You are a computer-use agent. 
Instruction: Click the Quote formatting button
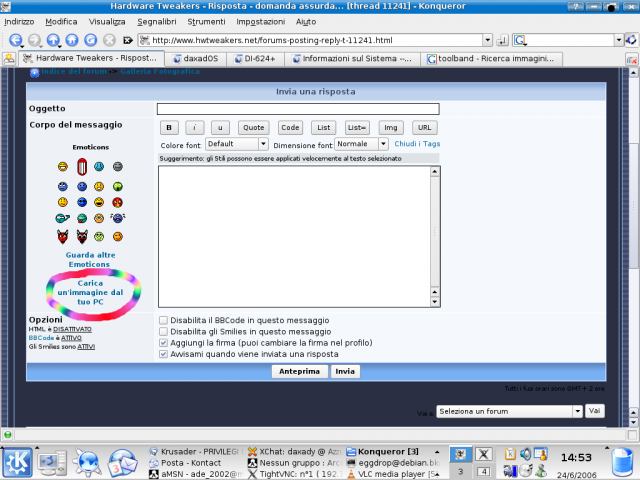coord(253,127)
